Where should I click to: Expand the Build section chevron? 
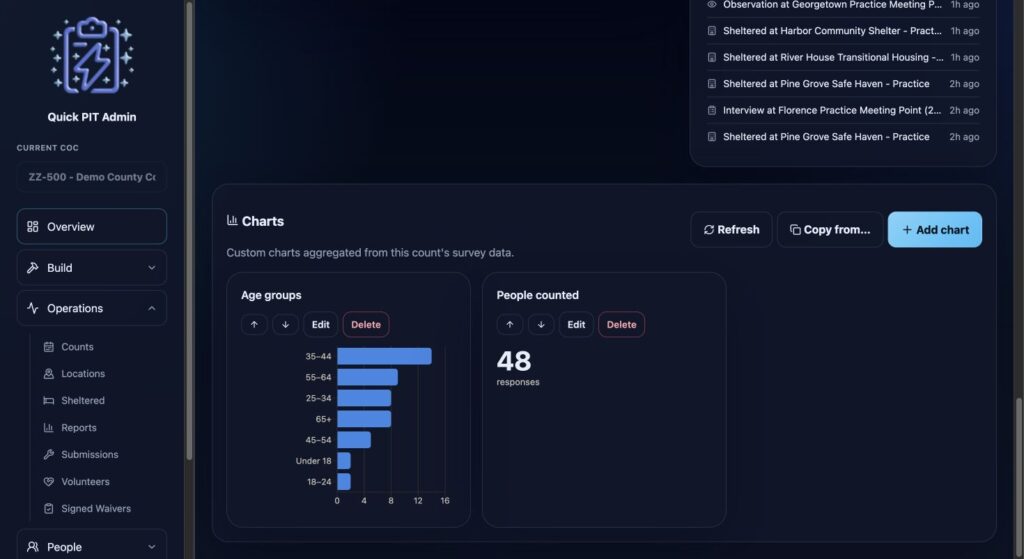click(152, 268)
